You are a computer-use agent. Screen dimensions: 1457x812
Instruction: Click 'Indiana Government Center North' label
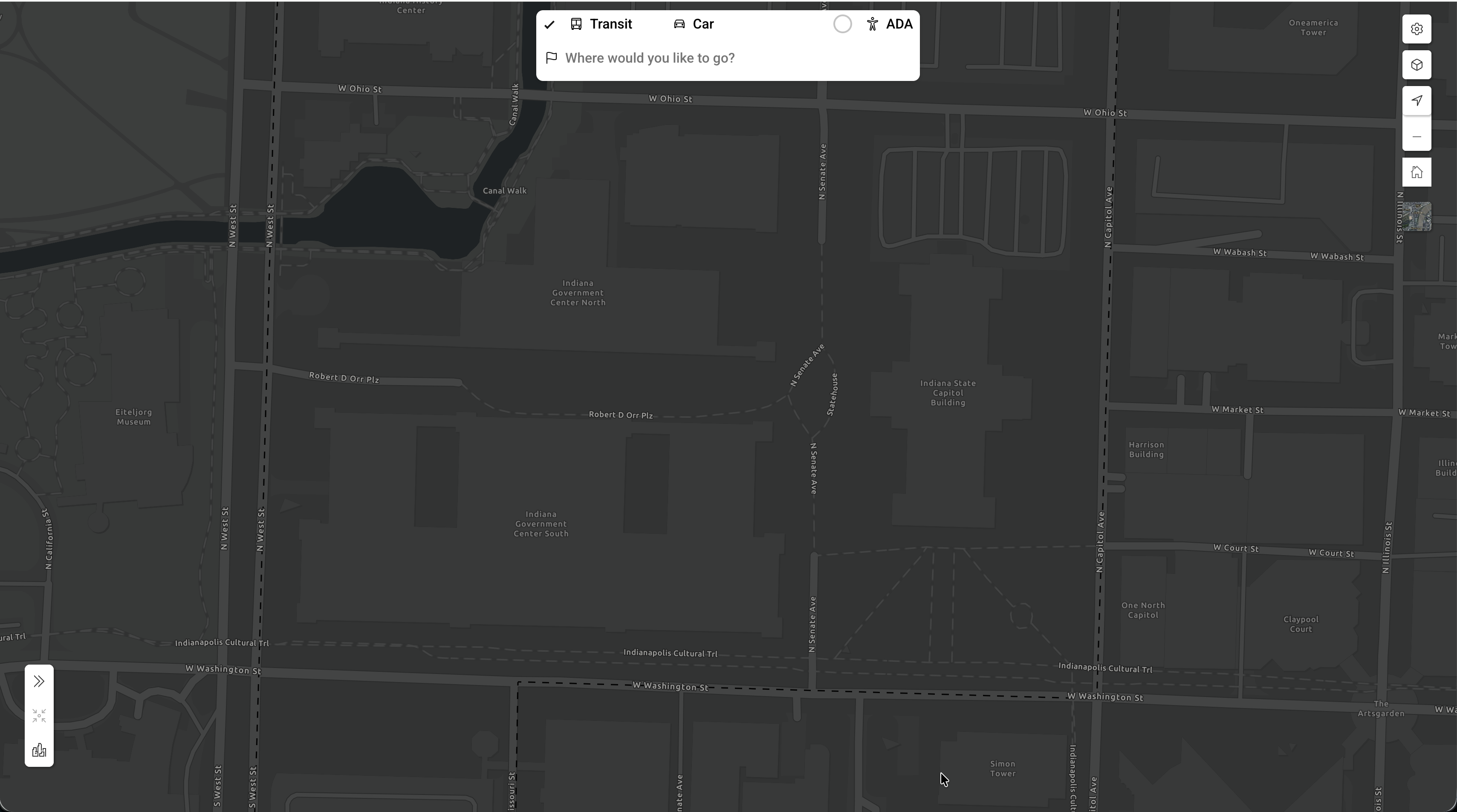coord(578,293)
